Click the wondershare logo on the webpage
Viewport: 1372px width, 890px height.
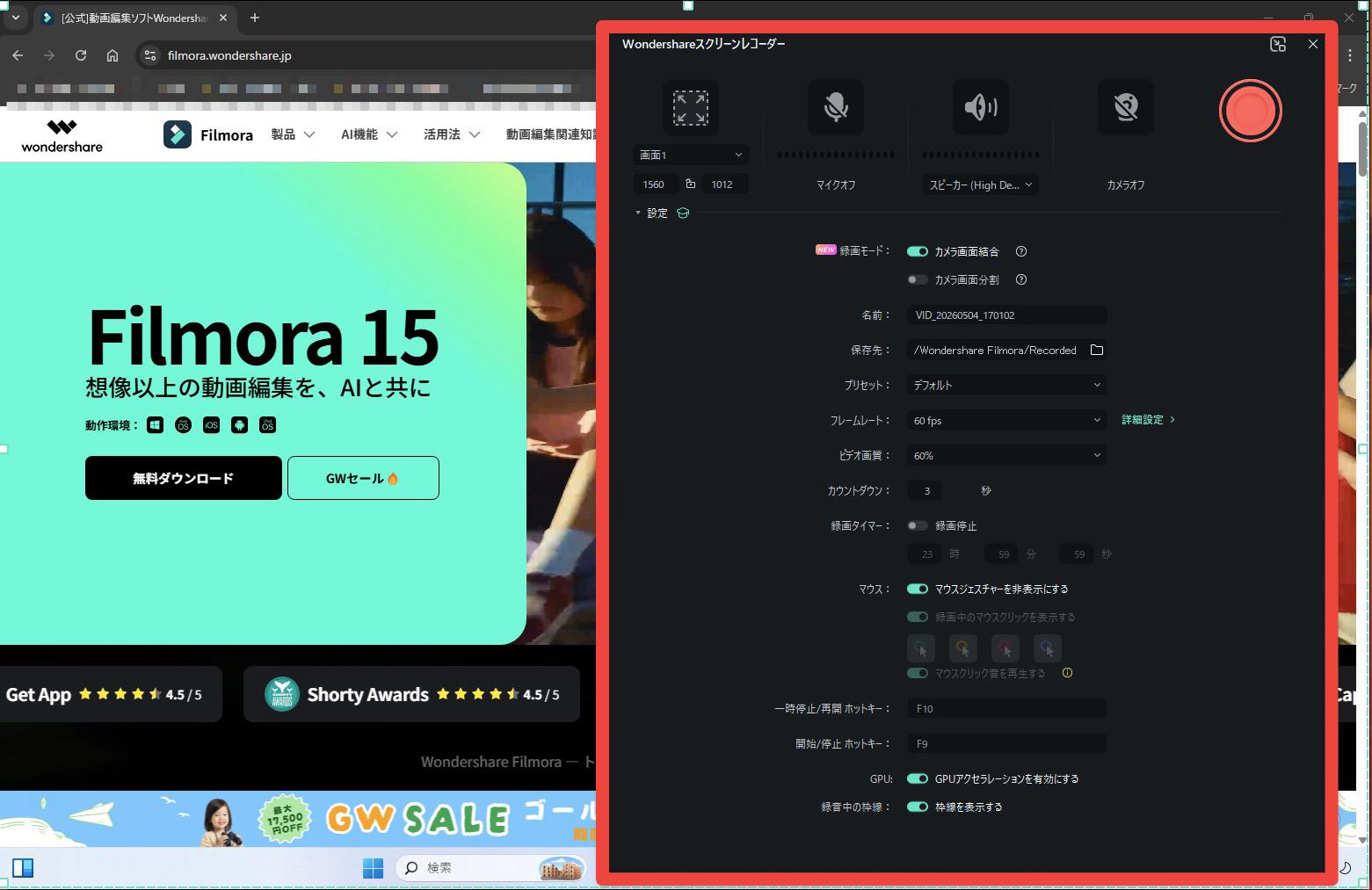[62, 136]
